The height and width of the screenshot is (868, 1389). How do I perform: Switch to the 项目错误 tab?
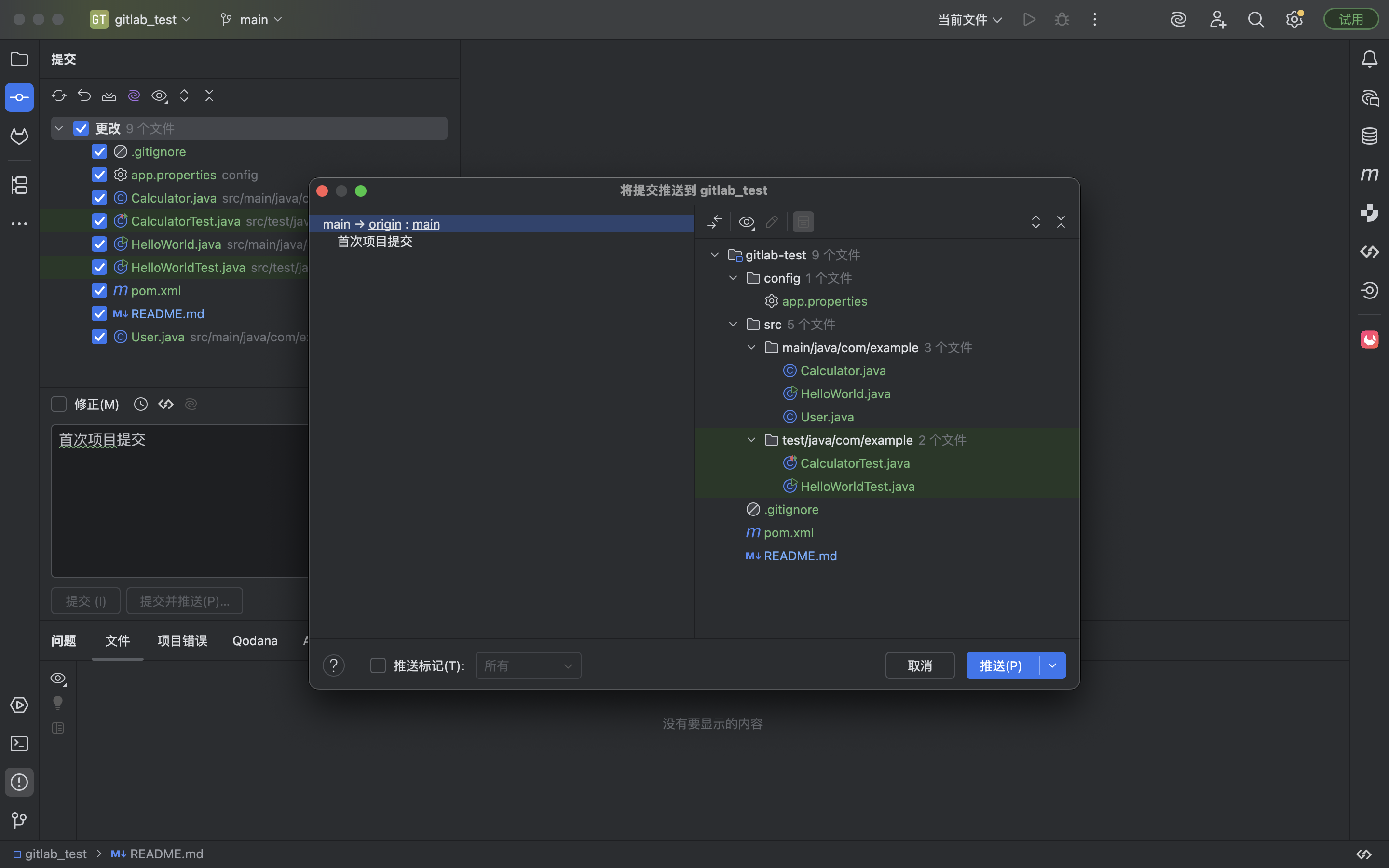click(x=182, y=641)
